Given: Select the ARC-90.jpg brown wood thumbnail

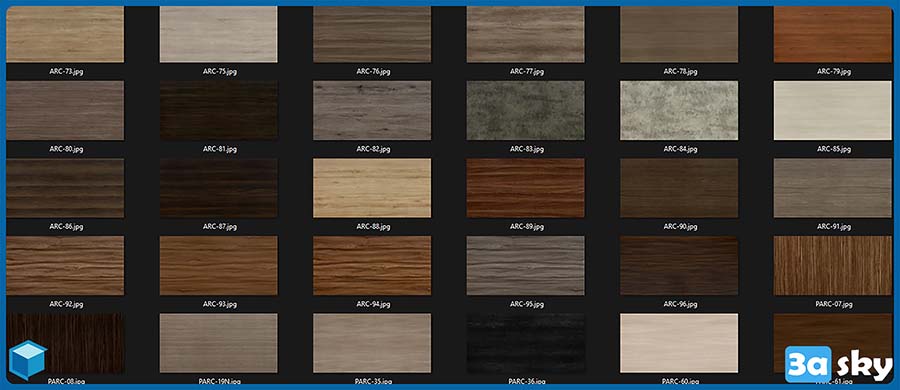Looking at the screenshot, I should pos(679,188).
